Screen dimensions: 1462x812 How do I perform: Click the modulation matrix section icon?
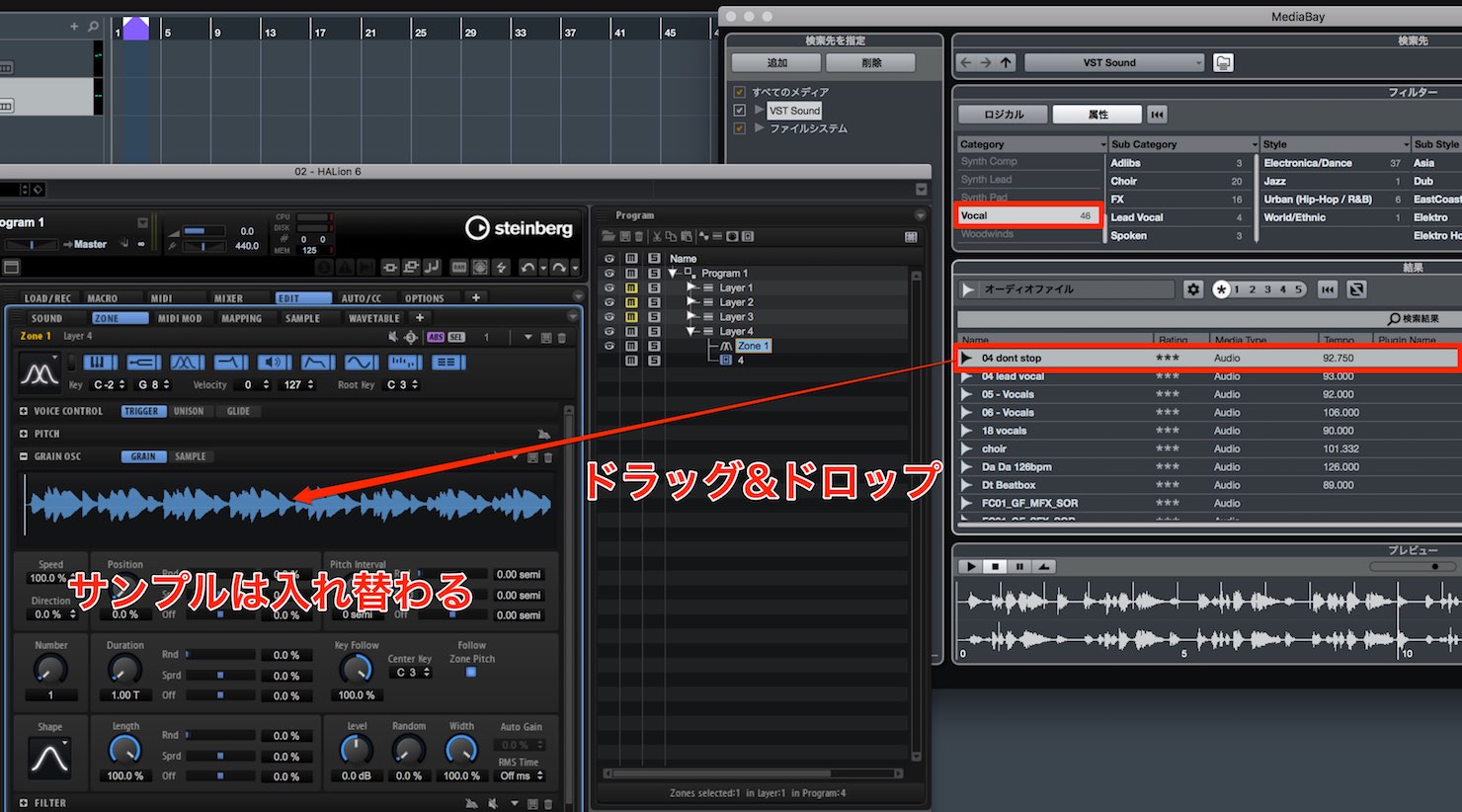447,363
